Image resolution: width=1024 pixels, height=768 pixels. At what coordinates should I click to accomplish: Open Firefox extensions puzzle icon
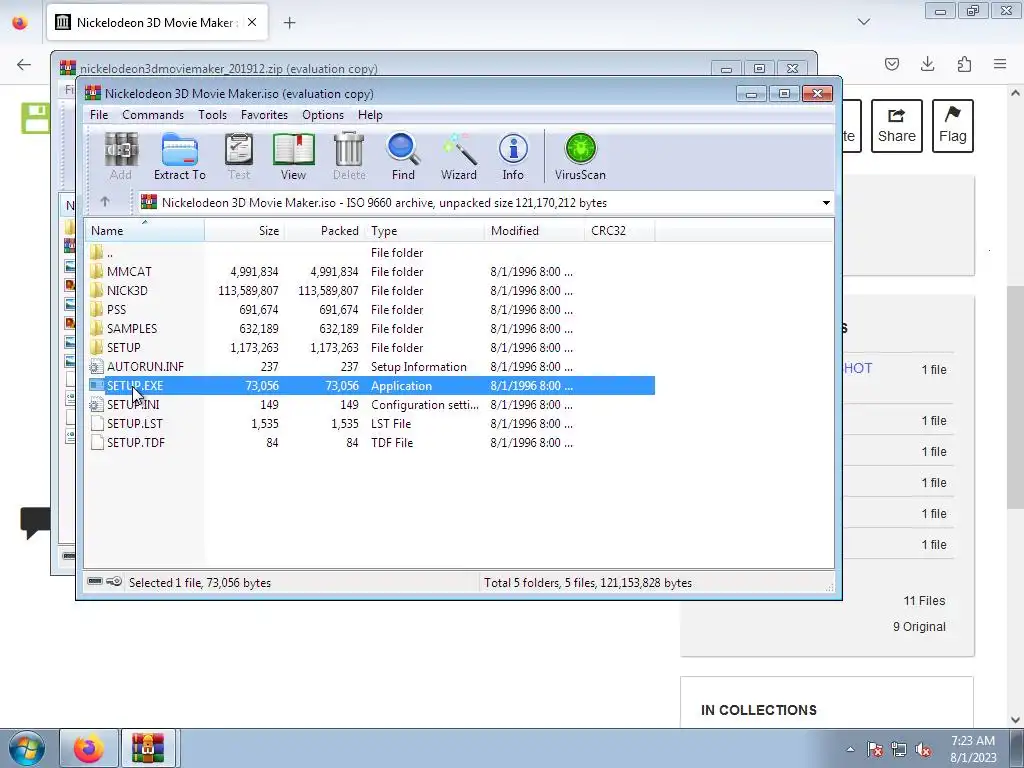coord(964,64)
